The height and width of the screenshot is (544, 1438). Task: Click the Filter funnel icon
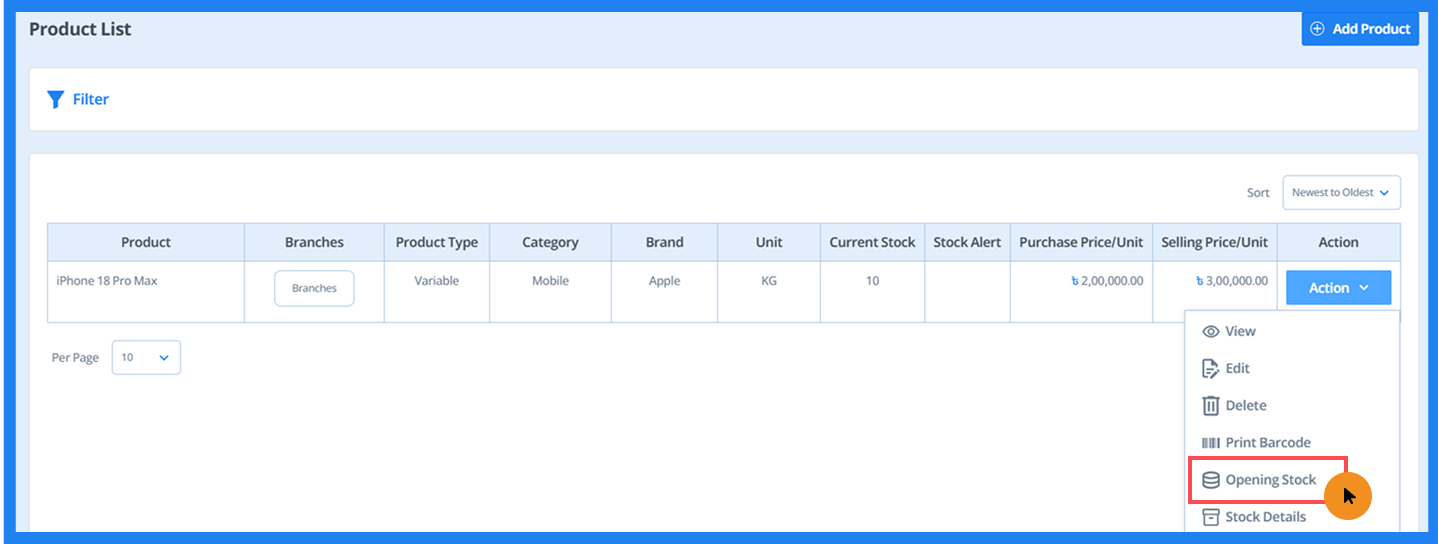(56, 99)
